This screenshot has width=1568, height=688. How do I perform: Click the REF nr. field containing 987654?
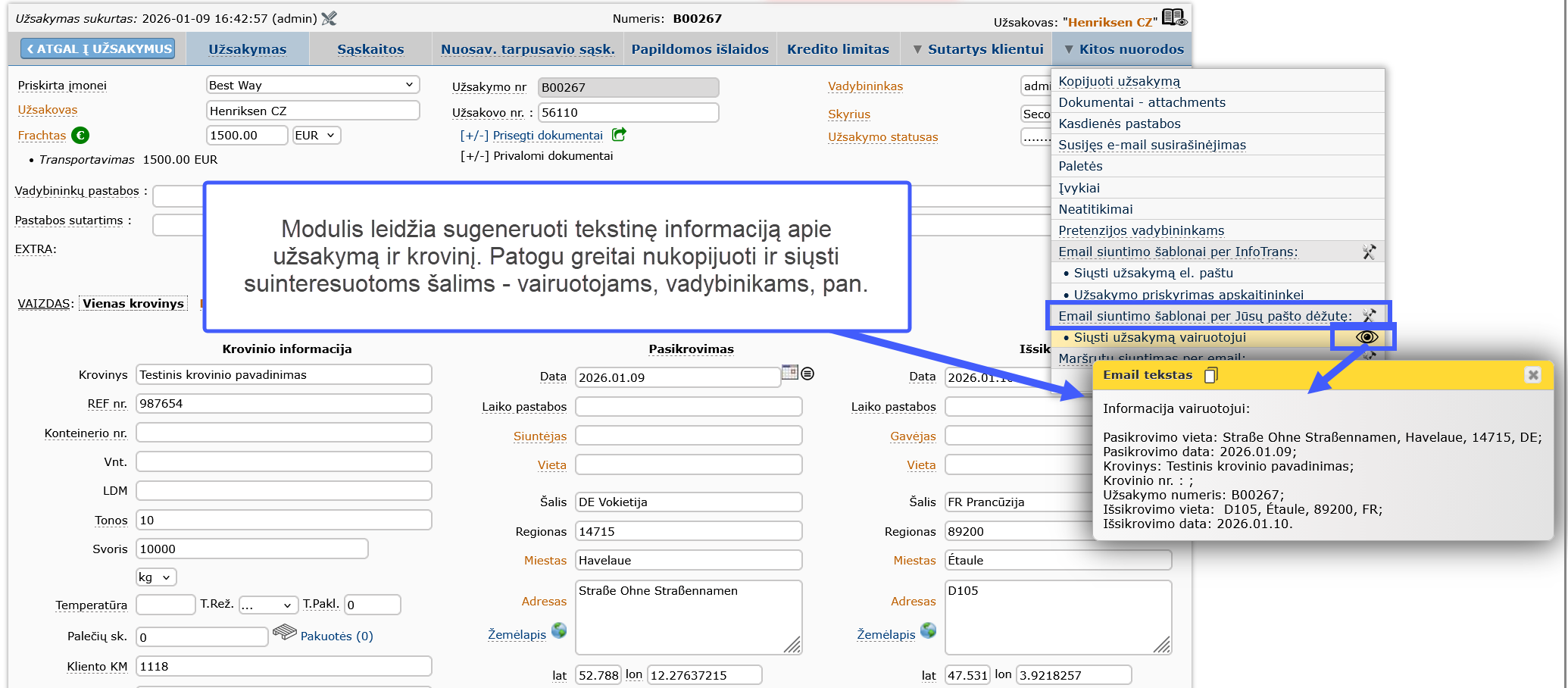click(284, 404)
